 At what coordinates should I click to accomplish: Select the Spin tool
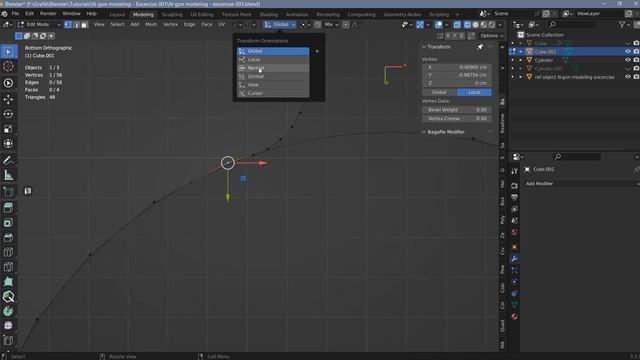point(8,311)
